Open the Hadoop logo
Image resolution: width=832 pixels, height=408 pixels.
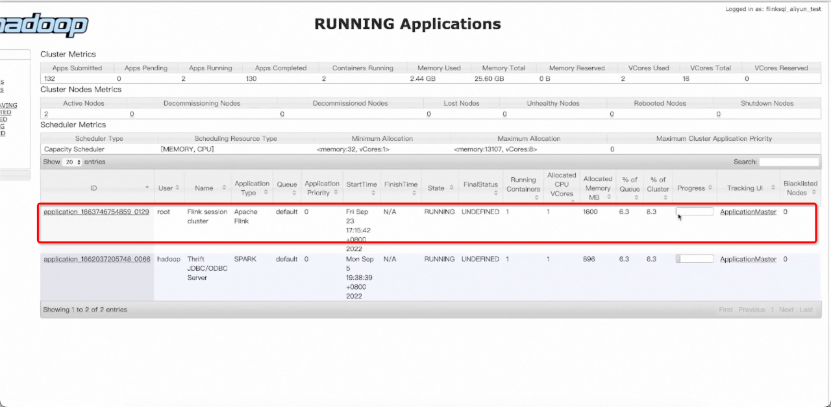[44, 25]
